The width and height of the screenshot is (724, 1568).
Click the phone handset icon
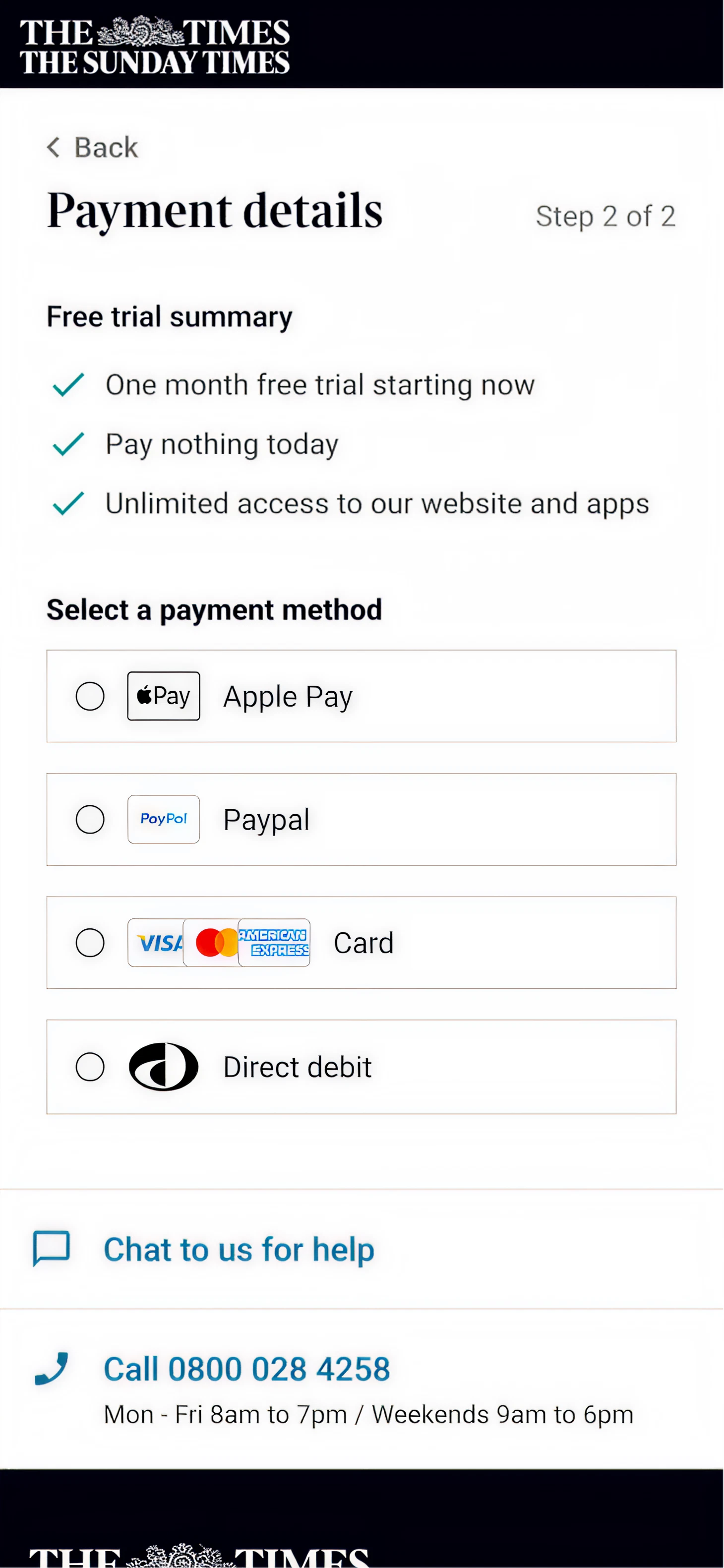point(51,1368)
